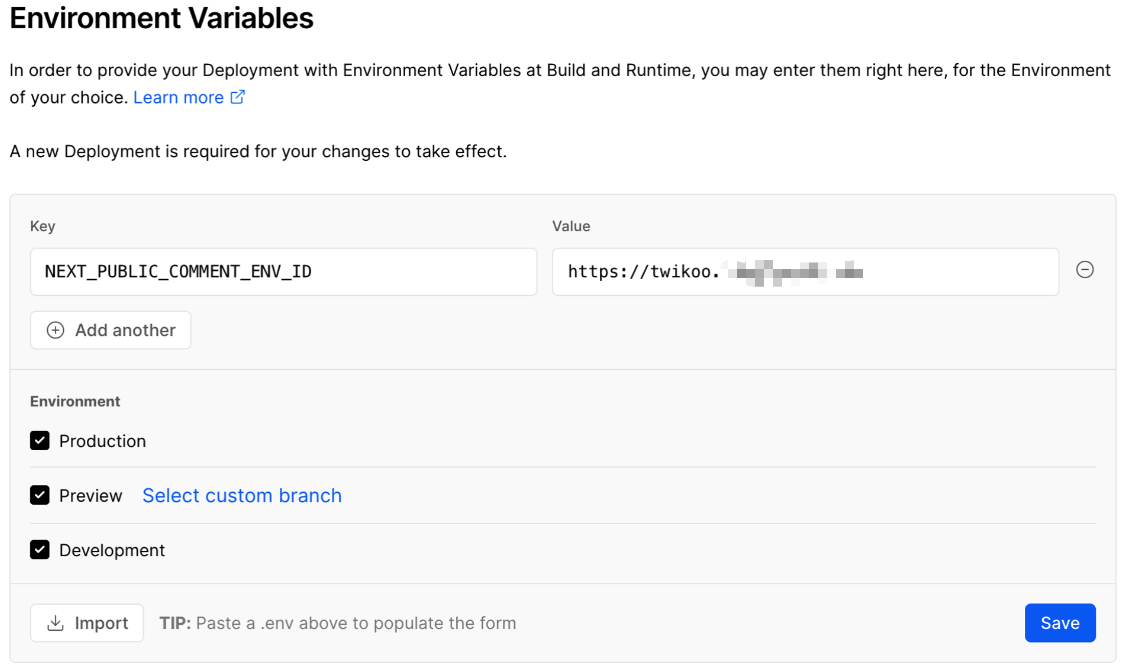Click the TIP text about pasting .env
This screenshot has width=1125, height=665.
coord(338,624)
